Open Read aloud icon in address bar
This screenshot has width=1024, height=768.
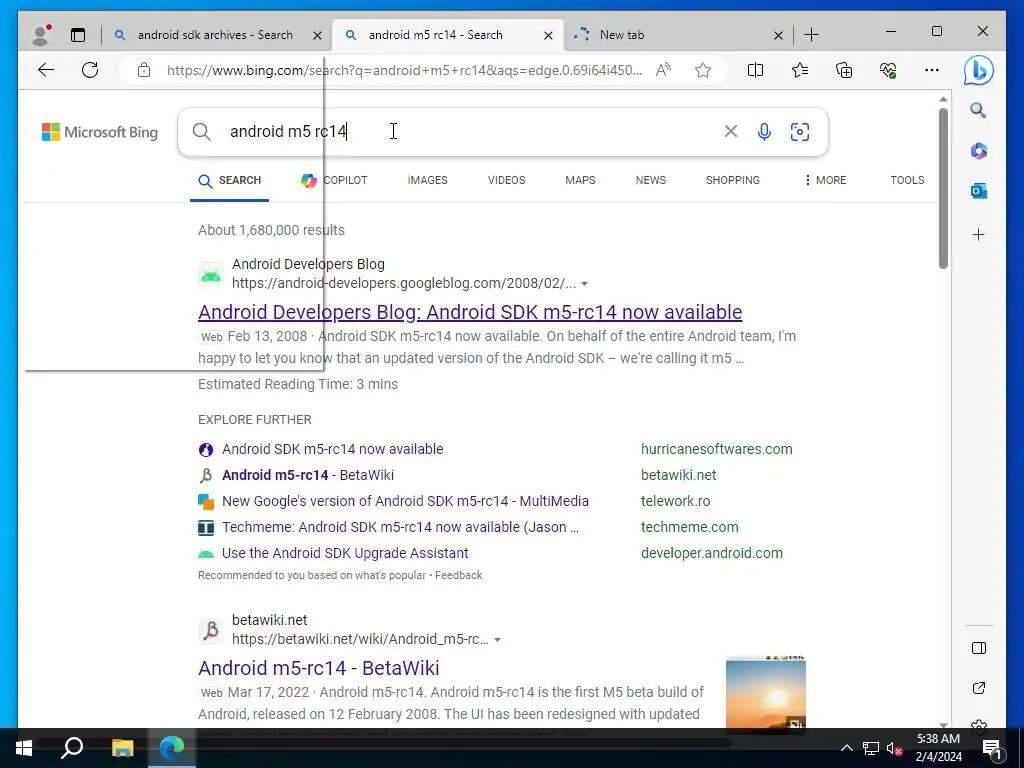click(x=664, y=70)
